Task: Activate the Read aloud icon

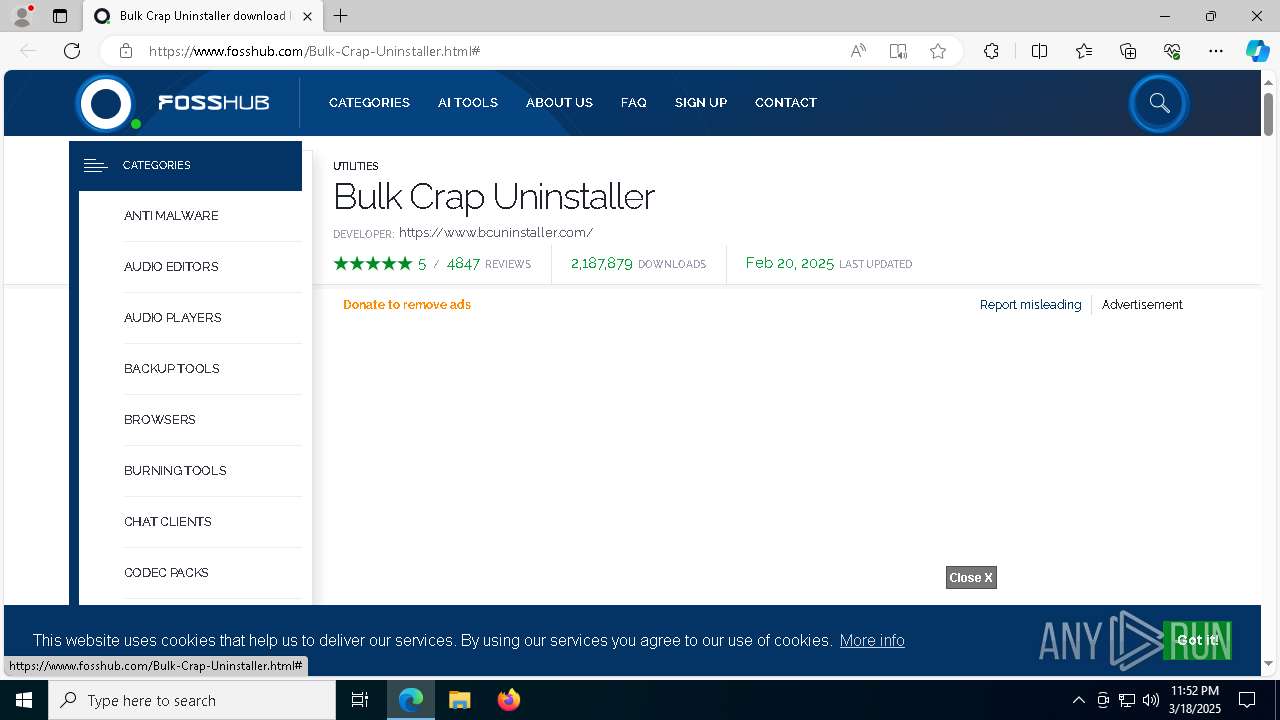Action: tap(858, 51)
